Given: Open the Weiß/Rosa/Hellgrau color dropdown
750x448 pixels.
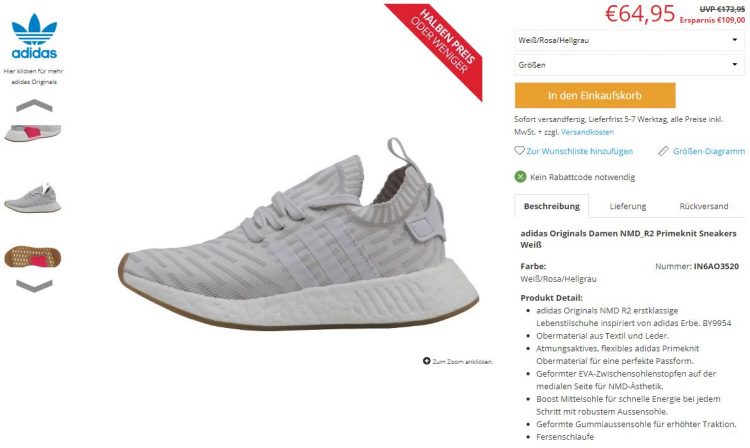Looking at the screenshot, I should point(629,40).
